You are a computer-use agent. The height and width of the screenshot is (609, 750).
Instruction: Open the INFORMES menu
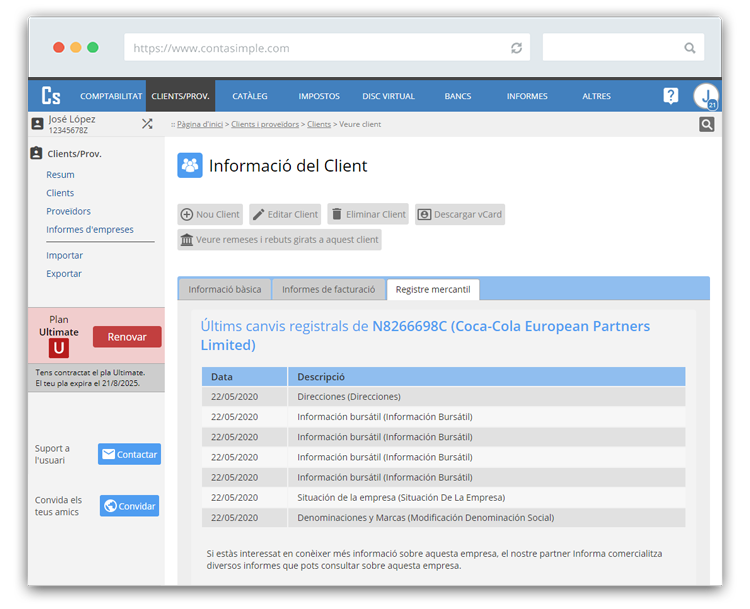(x=527, y=96)
